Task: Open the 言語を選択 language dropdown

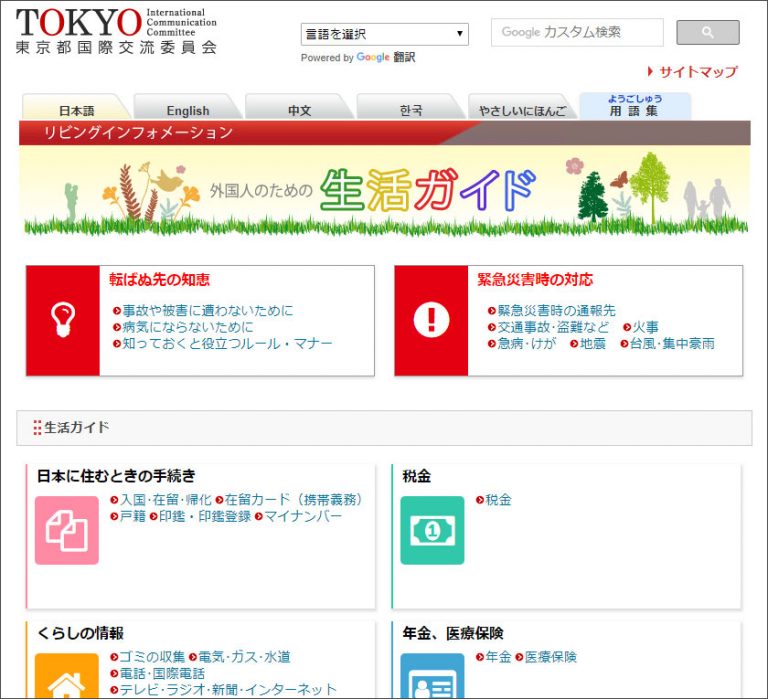Action: (385, 34)
